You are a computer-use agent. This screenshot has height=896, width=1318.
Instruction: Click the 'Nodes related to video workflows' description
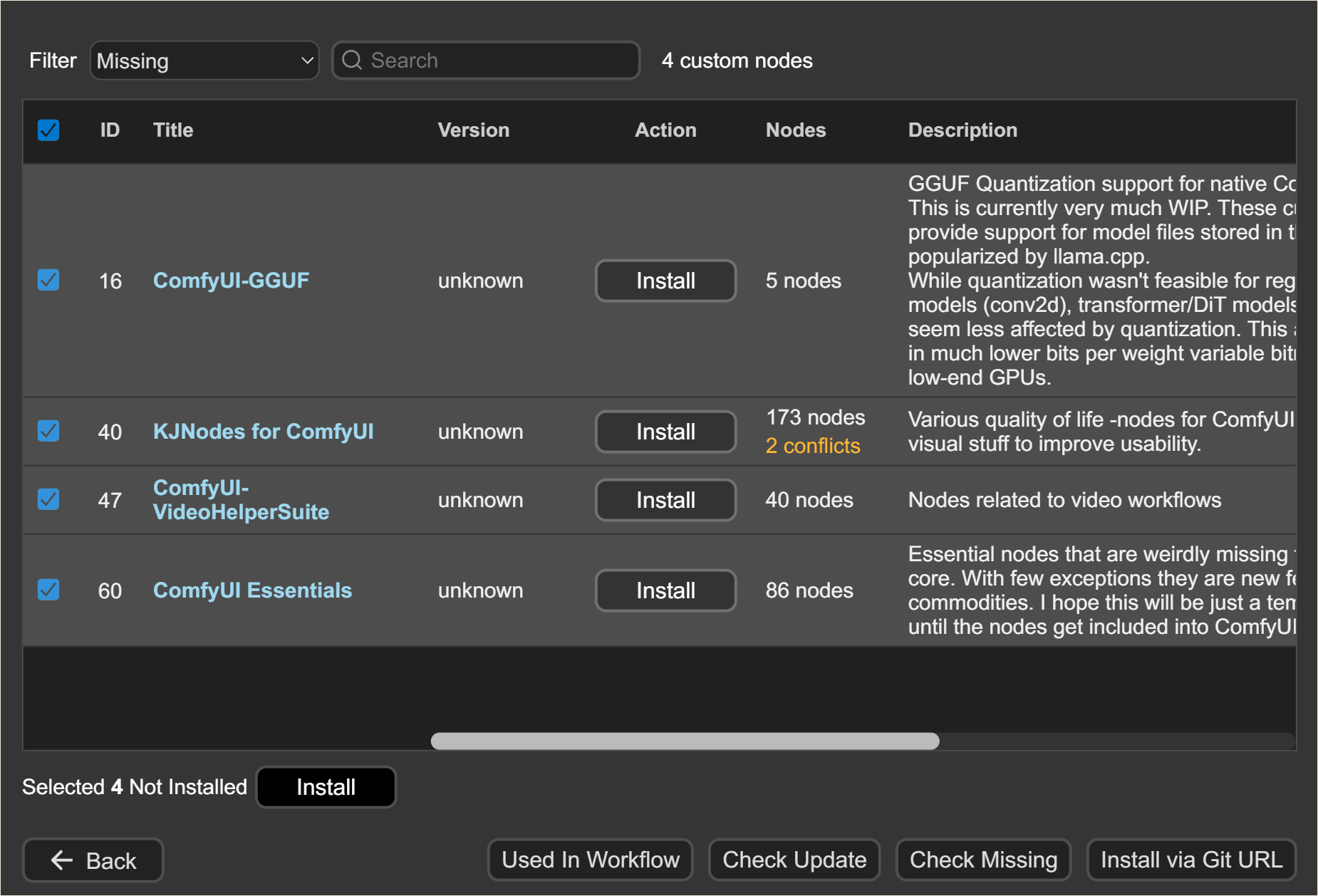click(x=1064, y=500)
